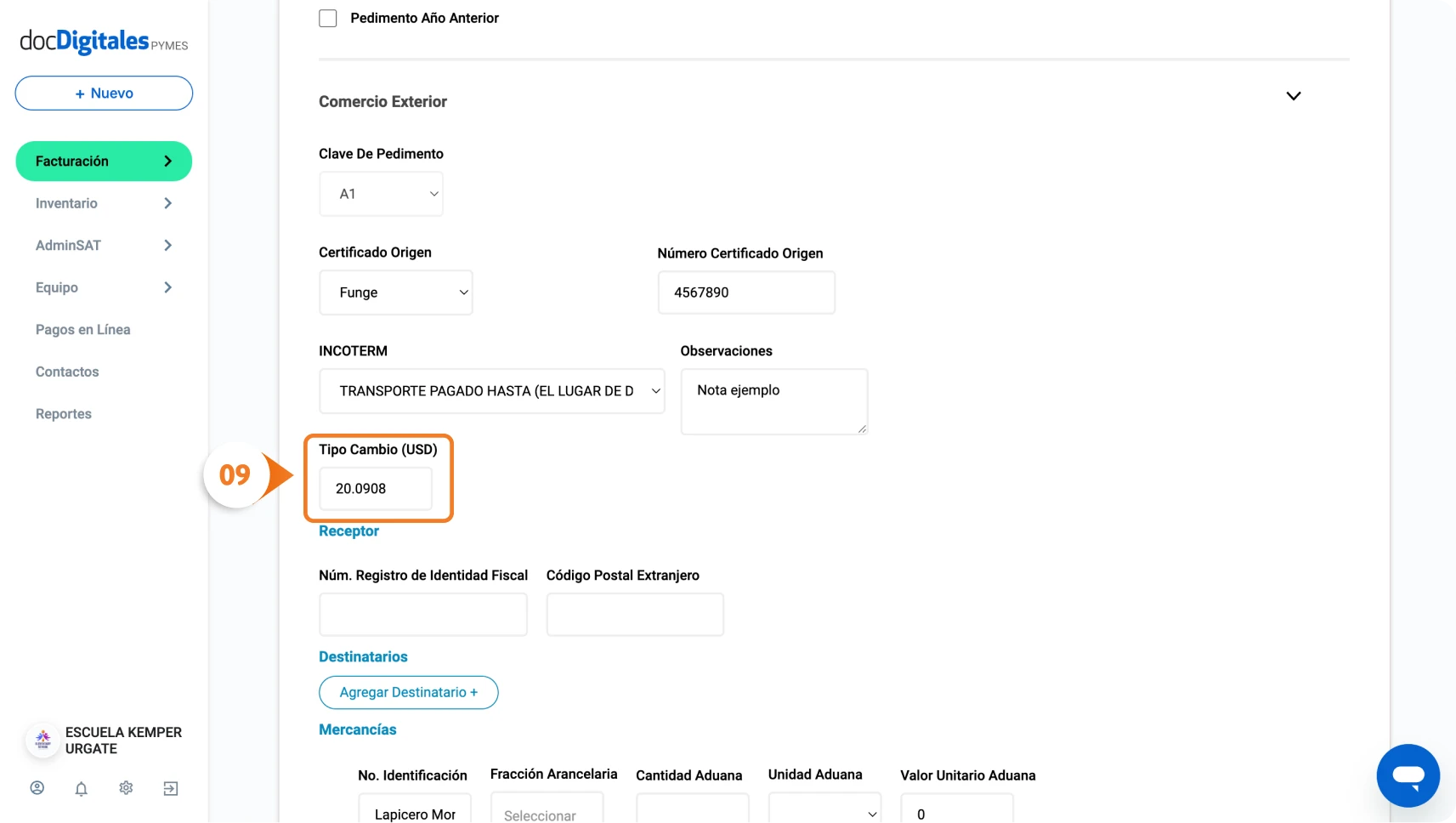Image resolution: width=1456 pixels, height=823 pixels.
Task: Click the docDigitales logo
Action: [104, 42]
